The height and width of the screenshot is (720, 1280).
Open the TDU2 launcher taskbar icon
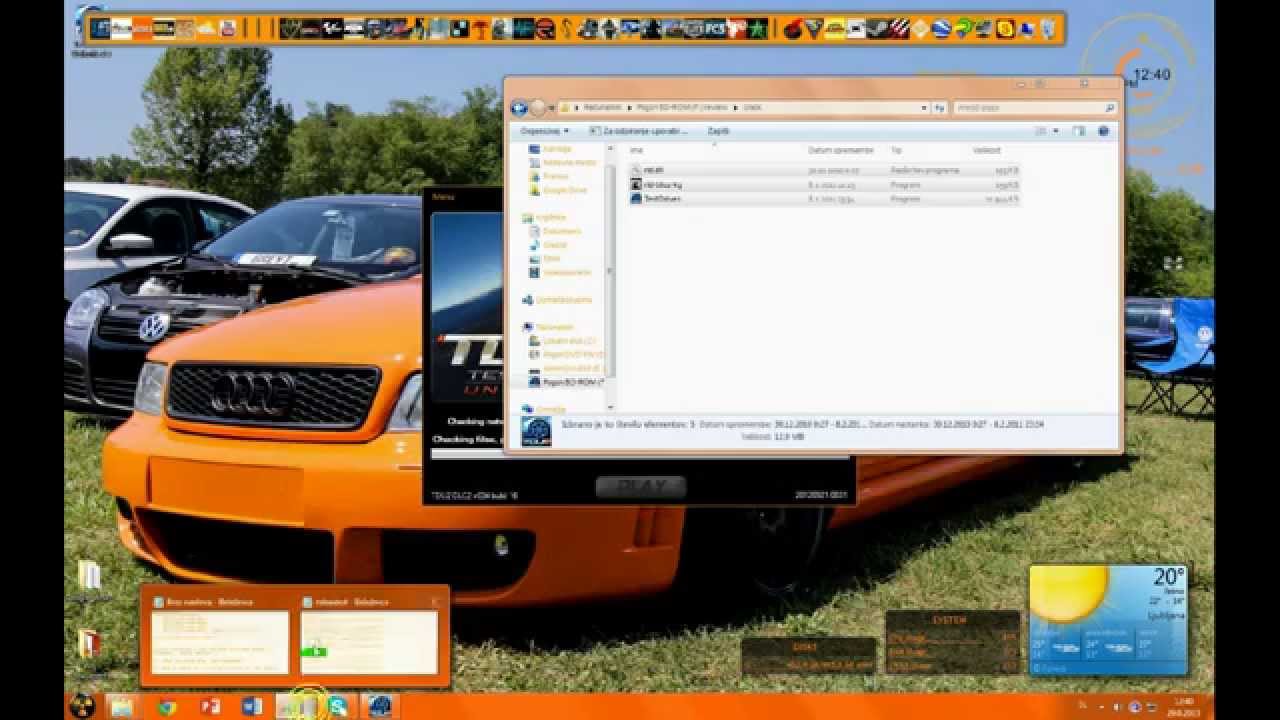point(379,707)
